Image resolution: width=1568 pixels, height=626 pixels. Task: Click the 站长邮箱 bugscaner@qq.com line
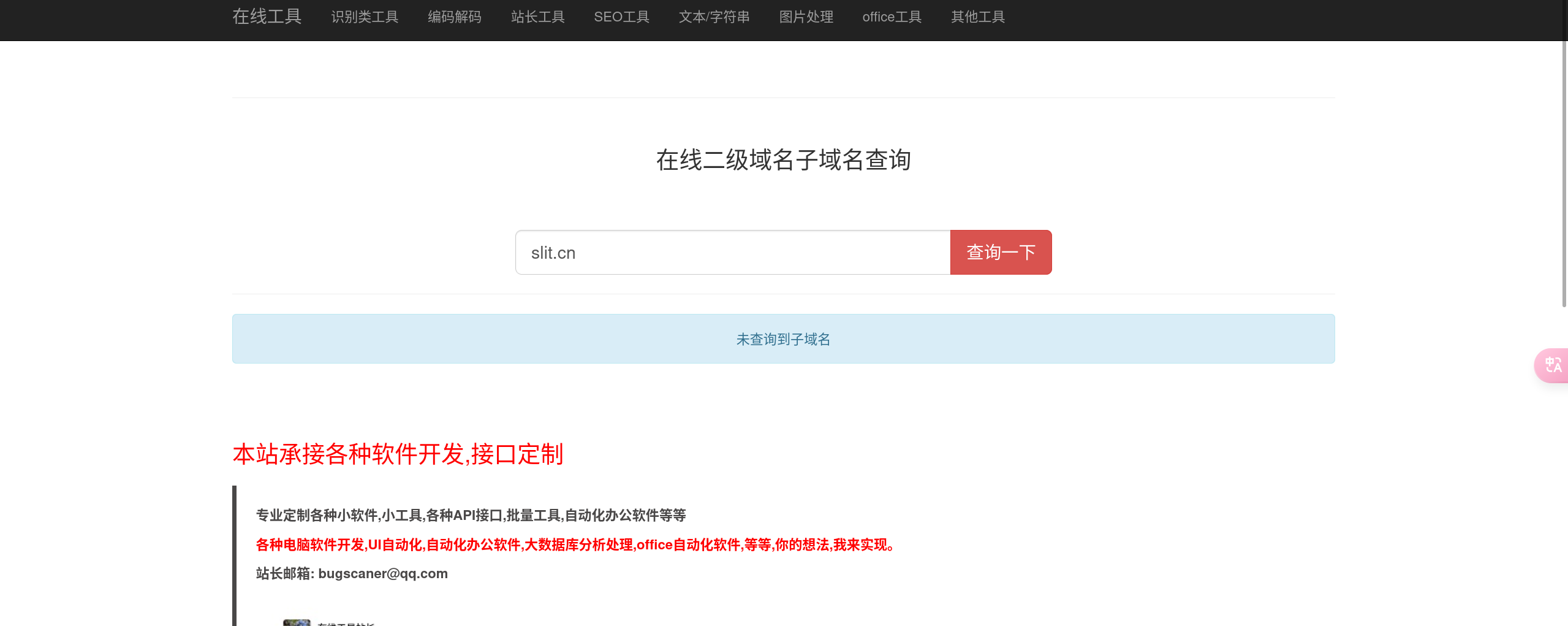click(352, 574)
